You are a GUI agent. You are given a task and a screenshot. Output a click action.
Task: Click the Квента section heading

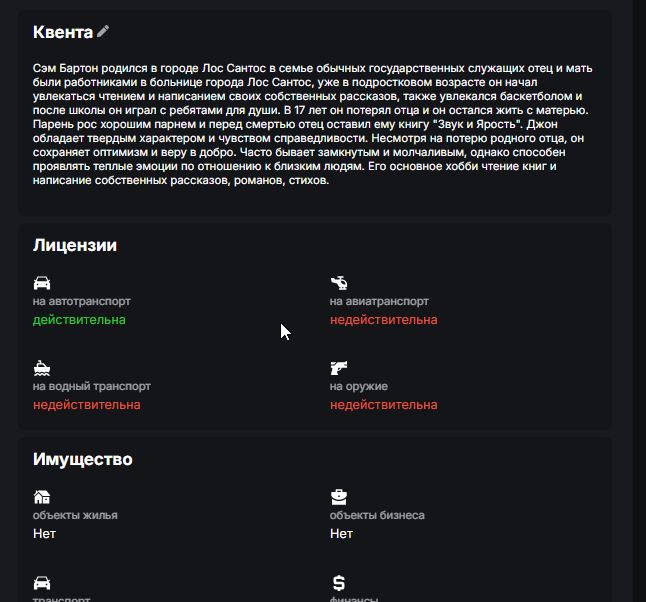pyautogui.click(x=63, y=32)
